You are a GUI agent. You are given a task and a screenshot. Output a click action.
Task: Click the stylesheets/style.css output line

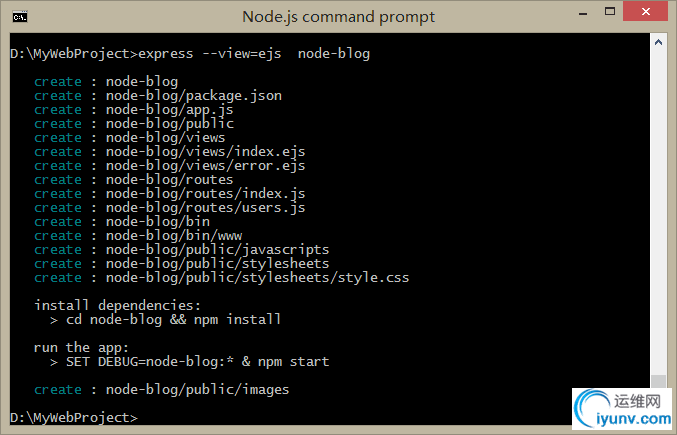[221, 277]
